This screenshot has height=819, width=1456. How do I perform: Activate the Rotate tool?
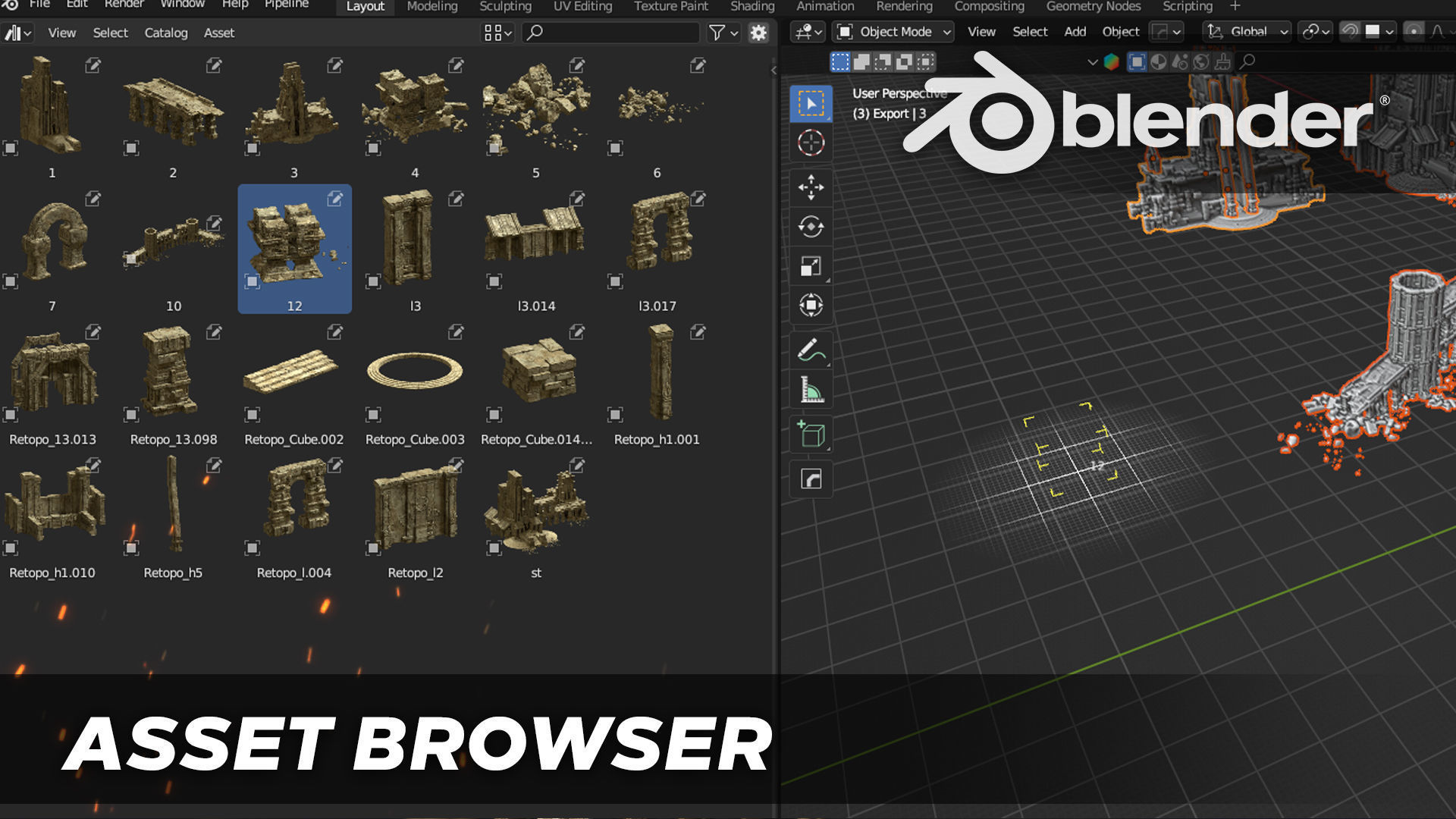pyautogui.click(x=811, y=226)
